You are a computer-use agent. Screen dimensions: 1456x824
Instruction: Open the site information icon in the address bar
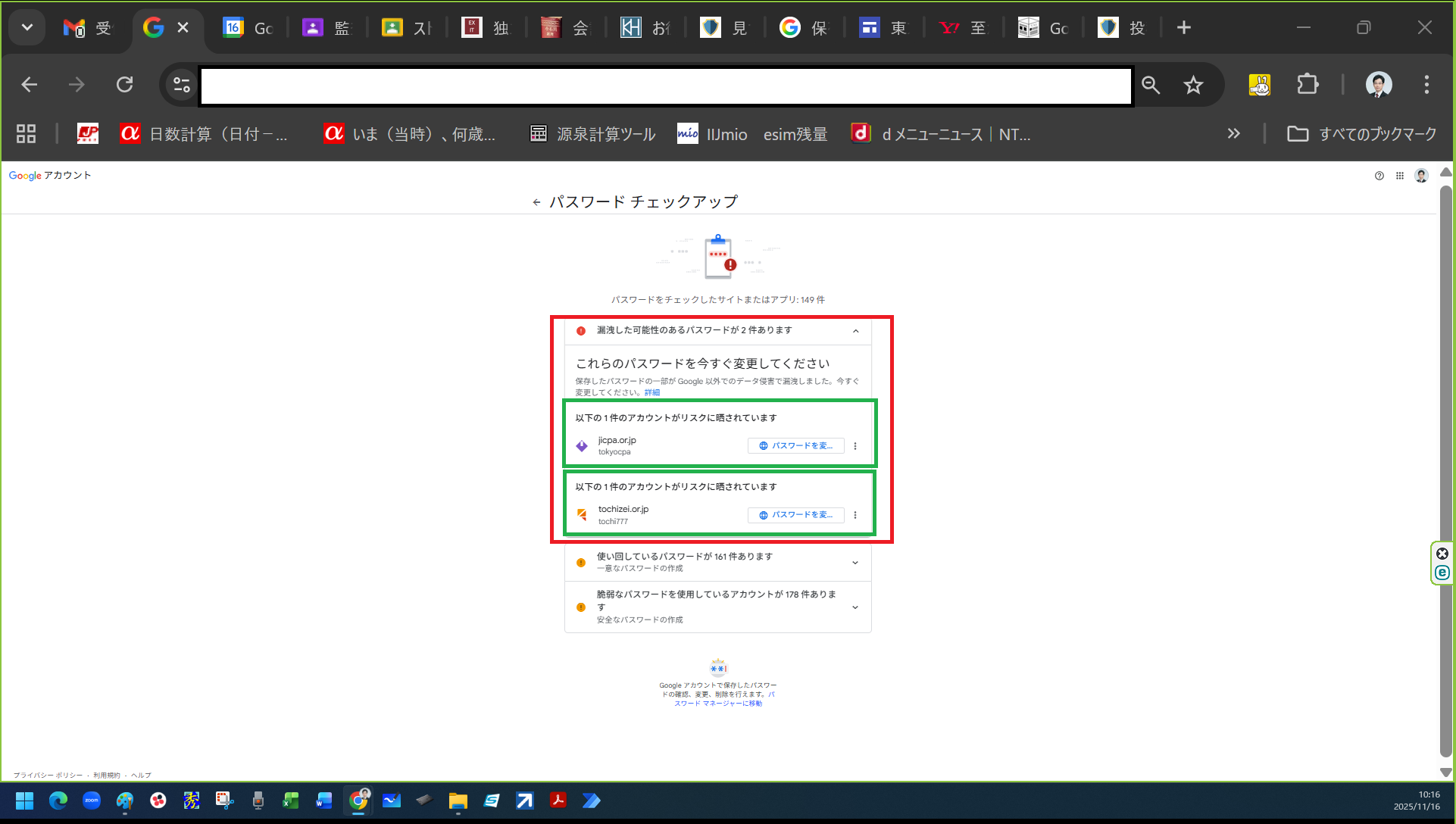tap(182, 85)
